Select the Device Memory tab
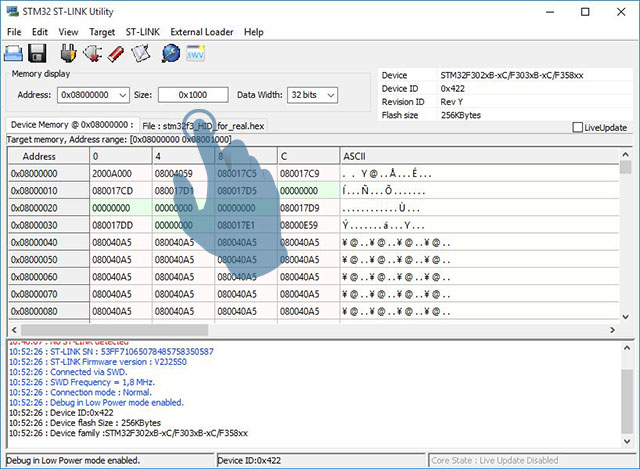Screen dimensions: 640x469 click(x=70, y=125)
